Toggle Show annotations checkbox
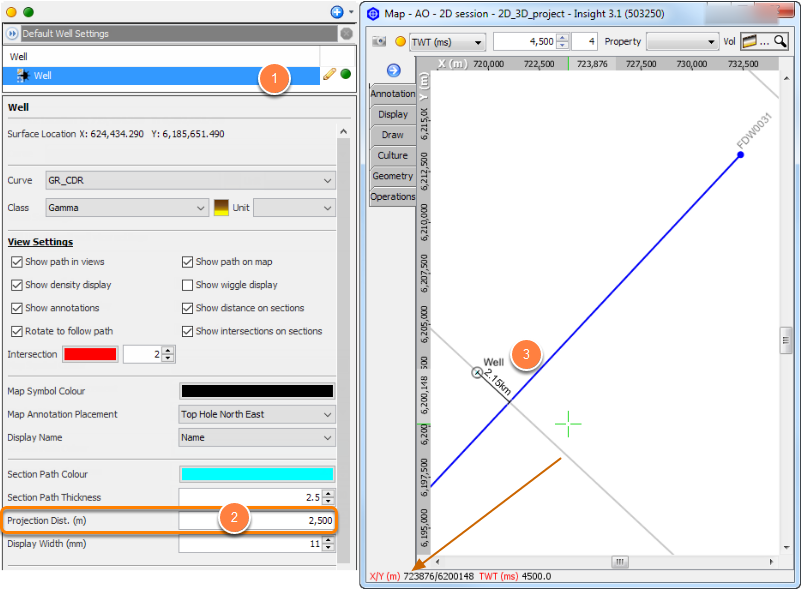The image size is (801, 589). click(x=17, y=308)
